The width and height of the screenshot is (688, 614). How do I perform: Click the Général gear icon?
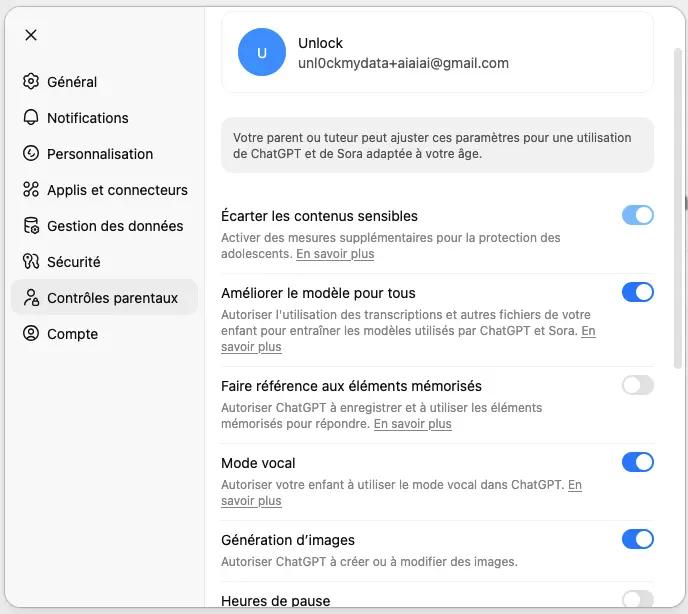pos(31,82)
